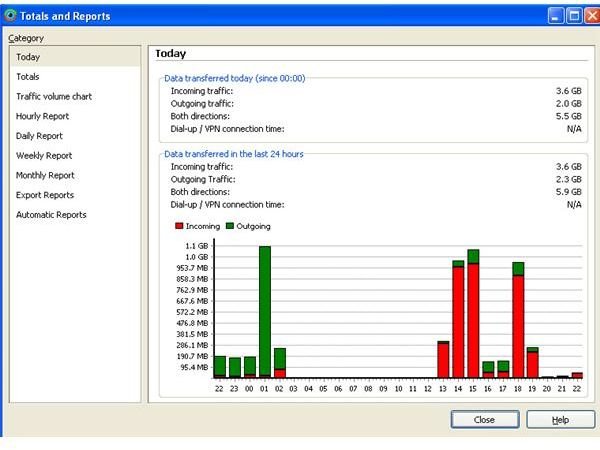The width and height of the screenshot is (600, 450).
Task: Click the red Incoming legend swatch
Action: click(179, 226)
